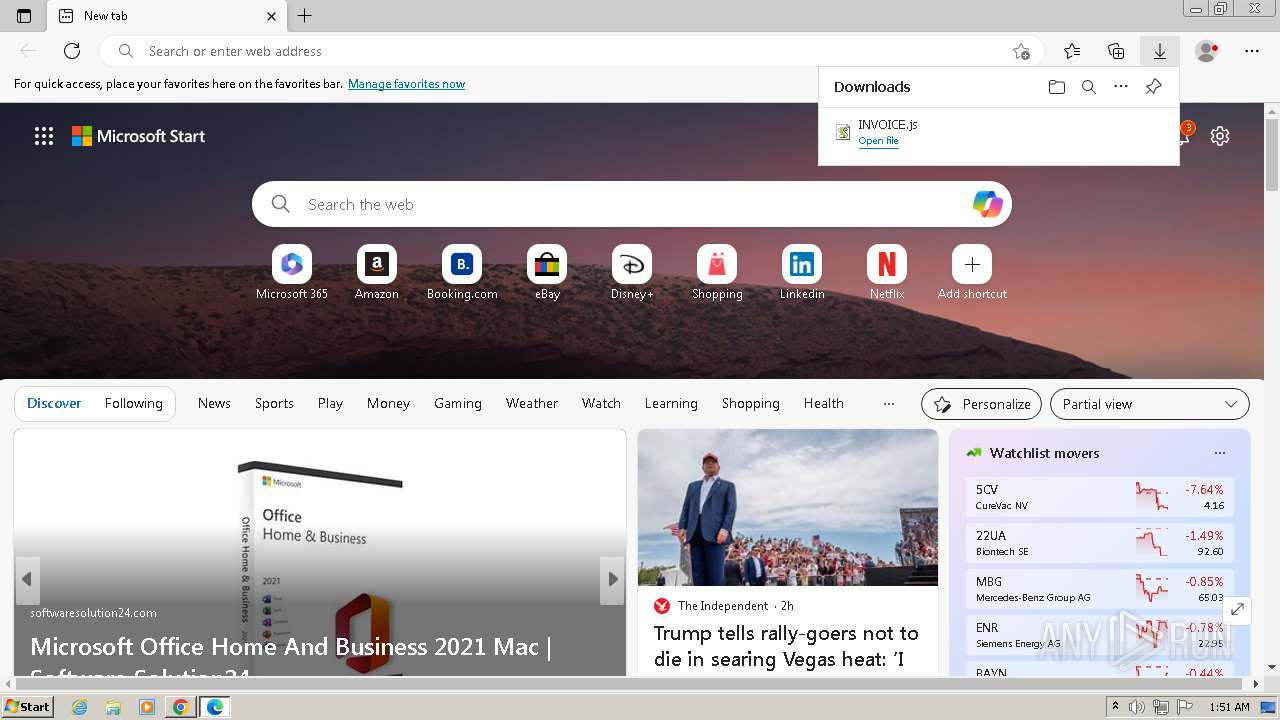Click the address bar field

click(x=572, y=51)
